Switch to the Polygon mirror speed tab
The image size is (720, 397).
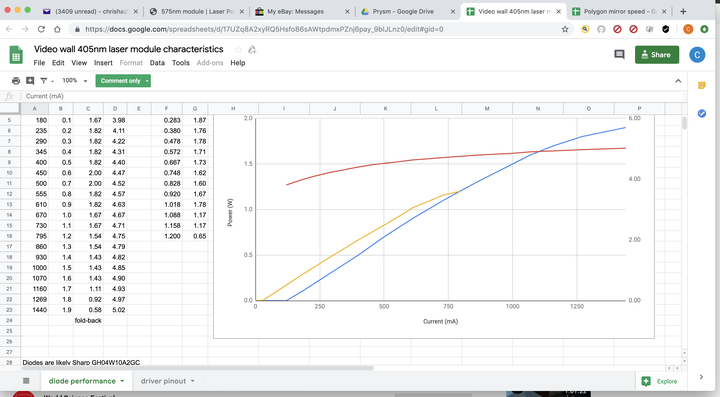619,11
